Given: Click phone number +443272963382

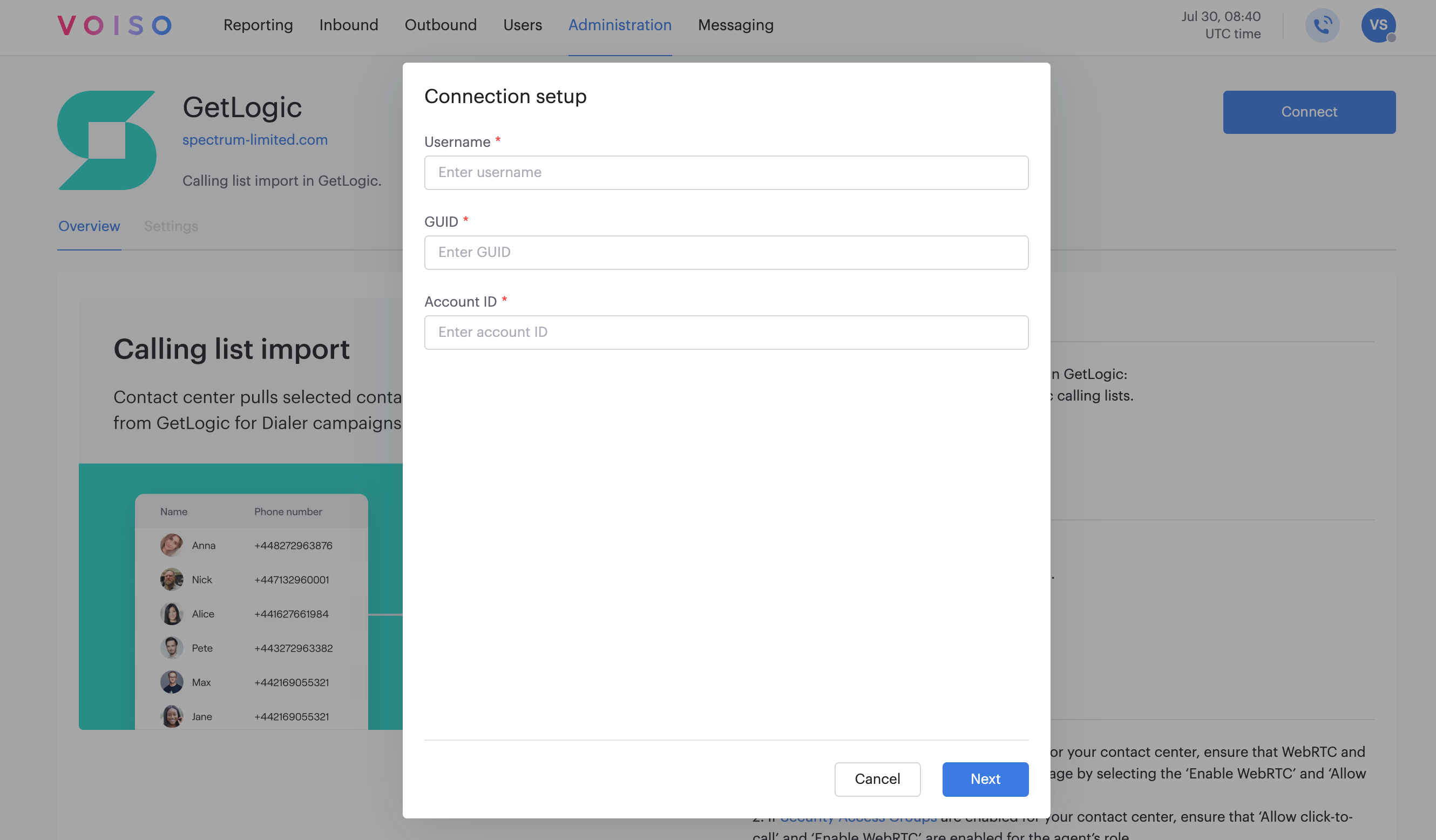Looking at the screenshot, I should coord(293,648).
